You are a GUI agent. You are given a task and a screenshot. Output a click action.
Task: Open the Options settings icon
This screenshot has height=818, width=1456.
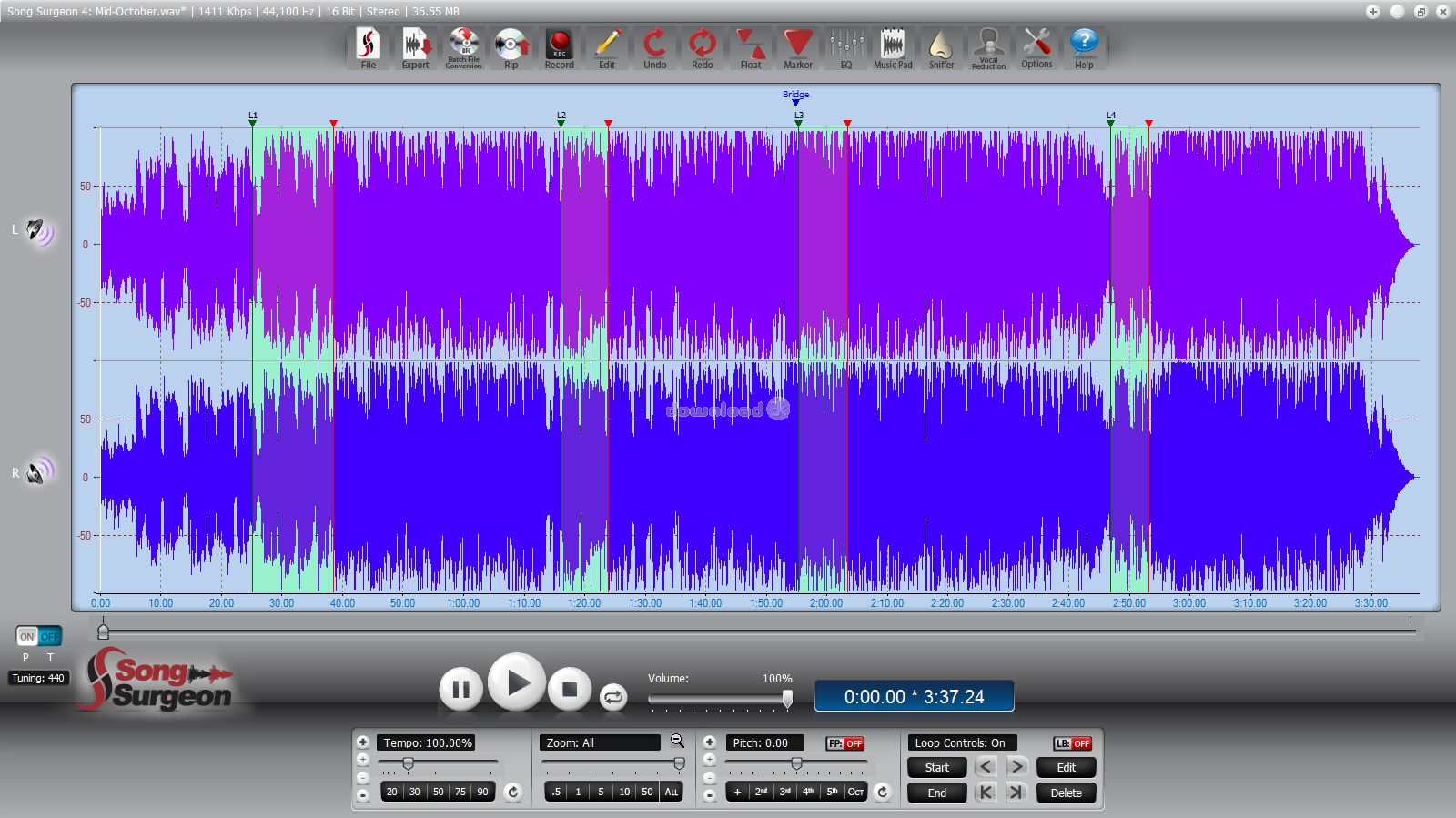(x=1036, y=48)
